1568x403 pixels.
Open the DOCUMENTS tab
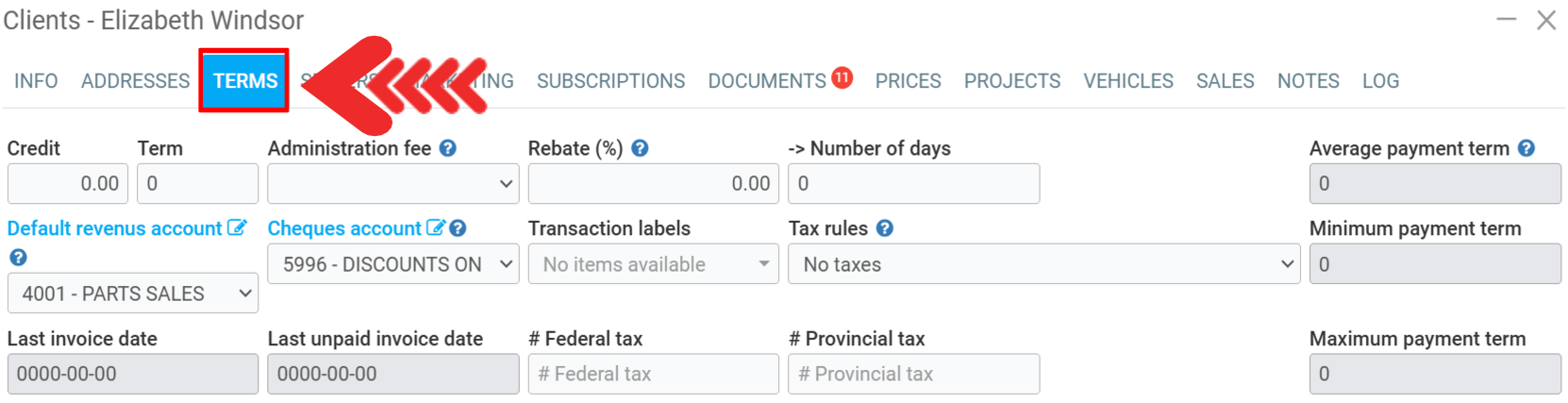767,81
